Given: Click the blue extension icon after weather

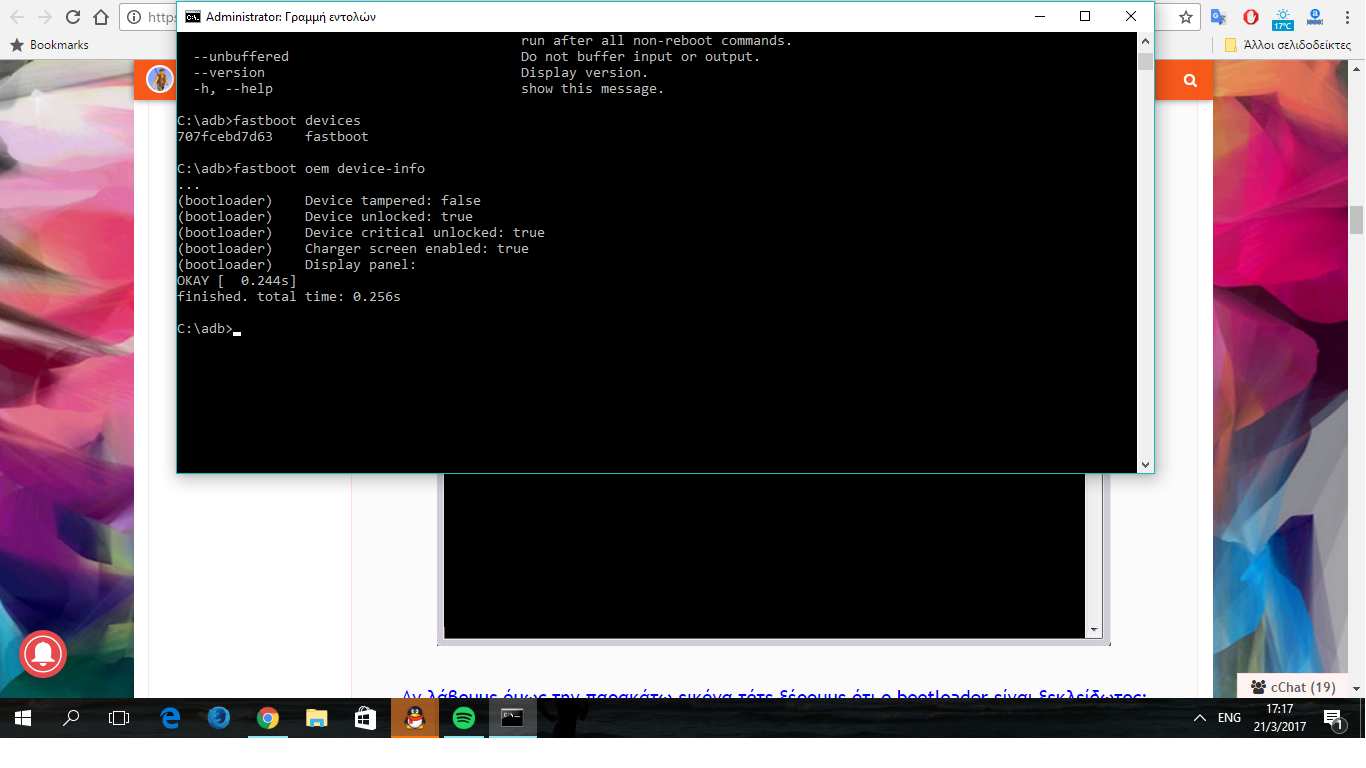Looking at the screenshot, I should 1315,17.
